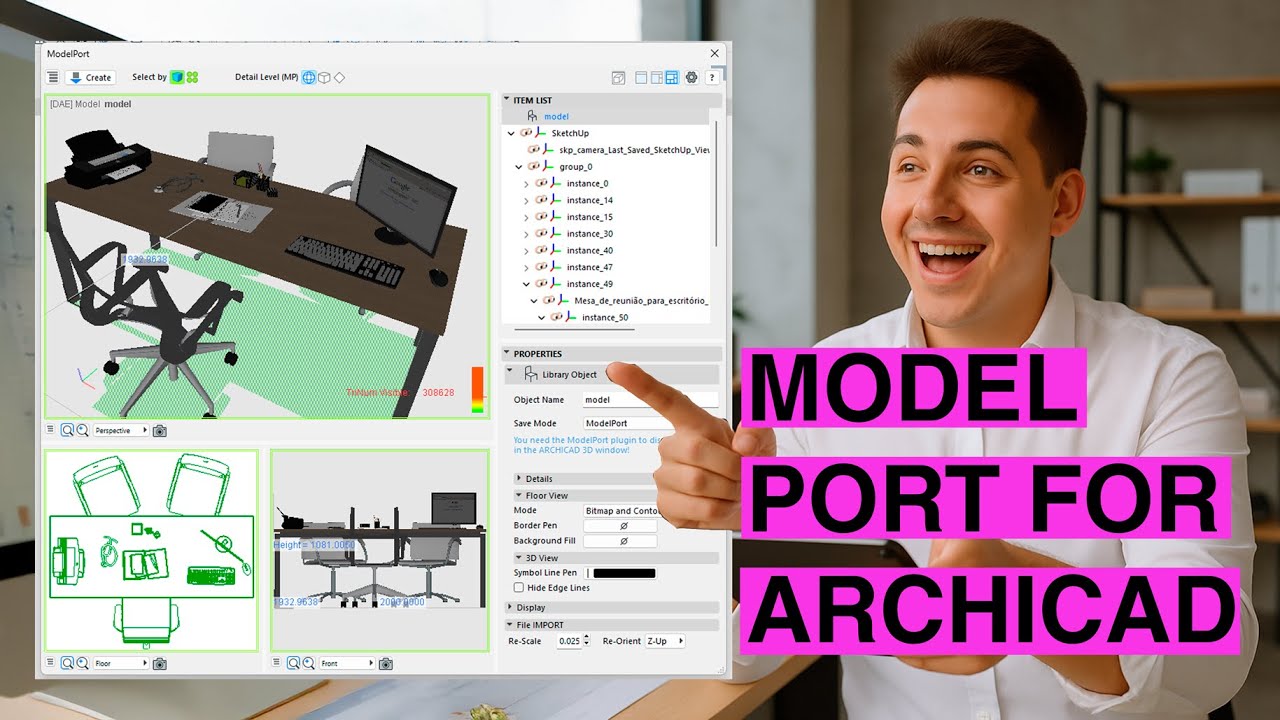Click the Create button
1280x720 pixels.
91,77
